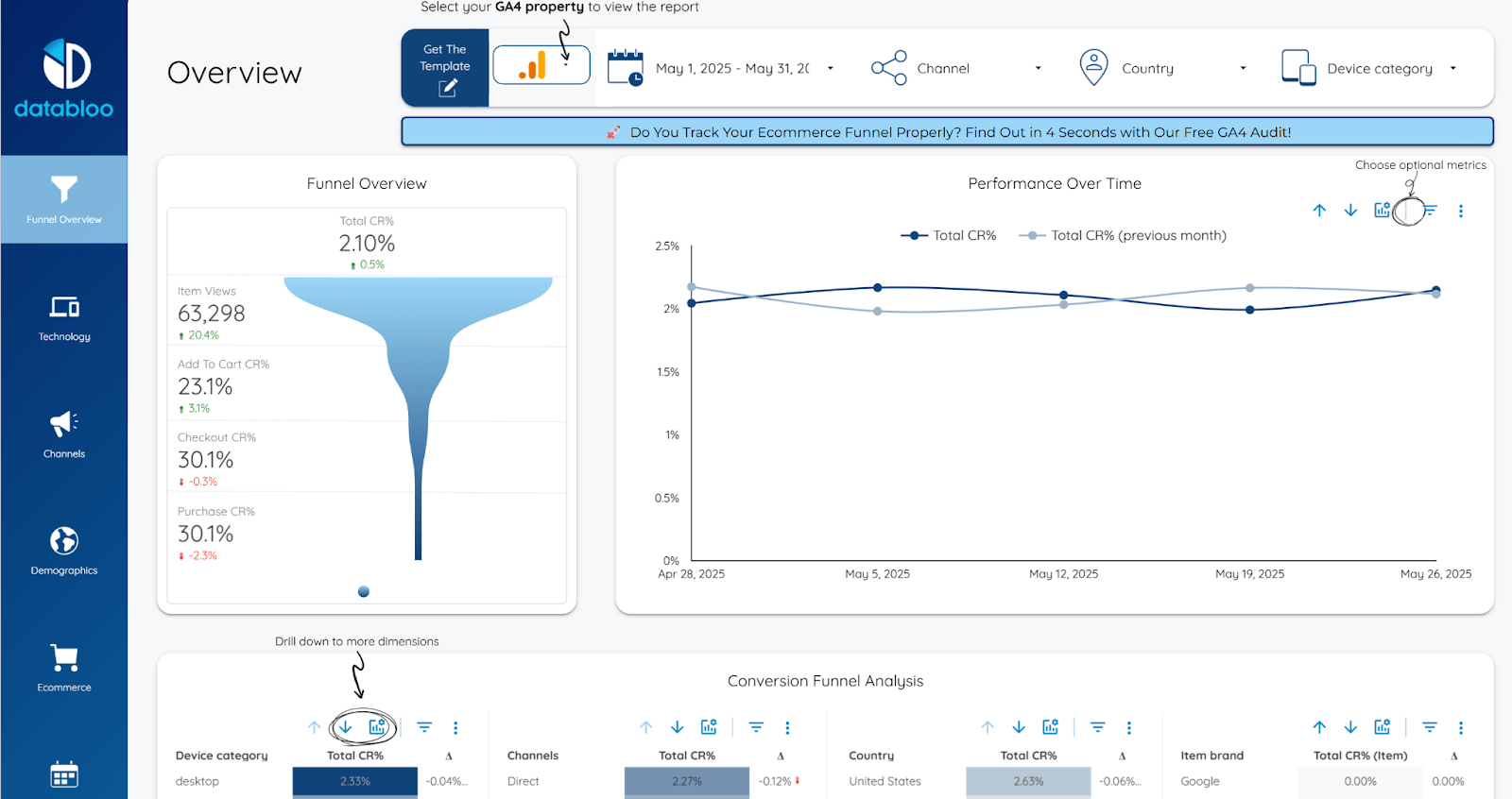The image size is (1512, 799).
Task: Drill up in Channels table
Action: pyautogui.click(x=645, y=727)
